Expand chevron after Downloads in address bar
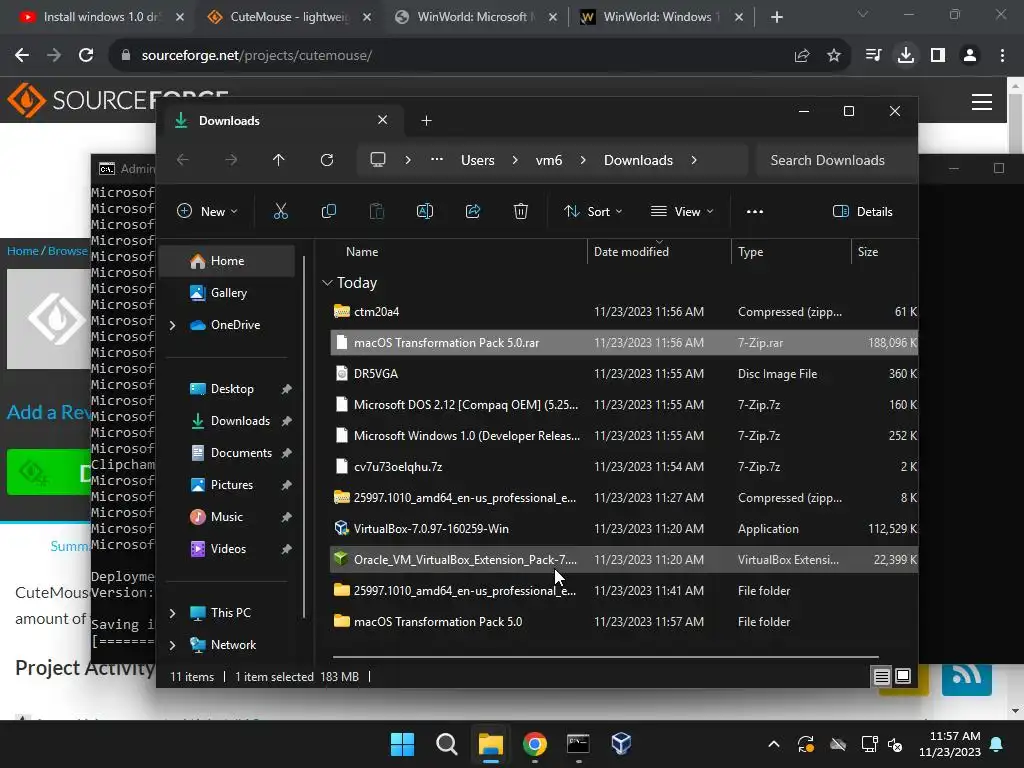 click(x=694, y=160)
